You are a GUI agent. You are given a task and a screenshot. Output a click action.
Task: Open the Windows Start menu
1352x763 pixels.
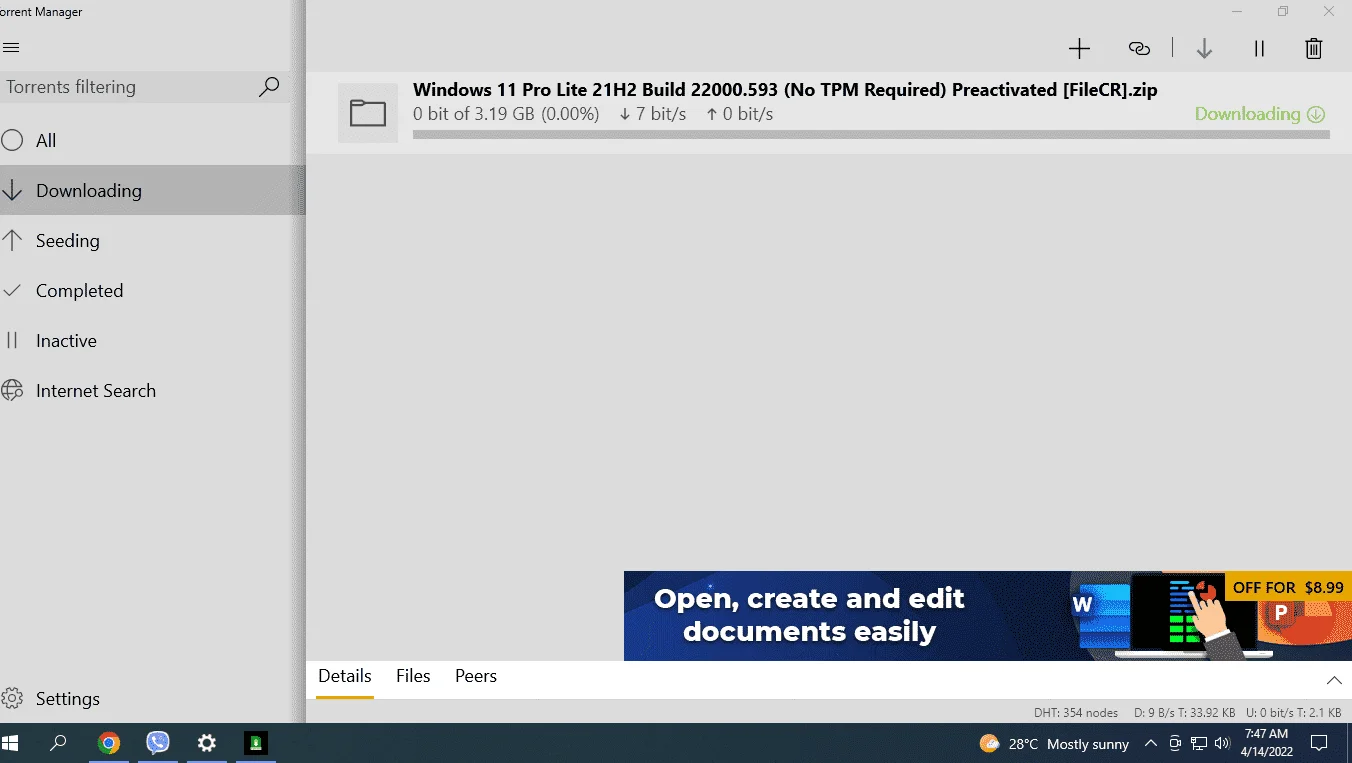point(11,743)
